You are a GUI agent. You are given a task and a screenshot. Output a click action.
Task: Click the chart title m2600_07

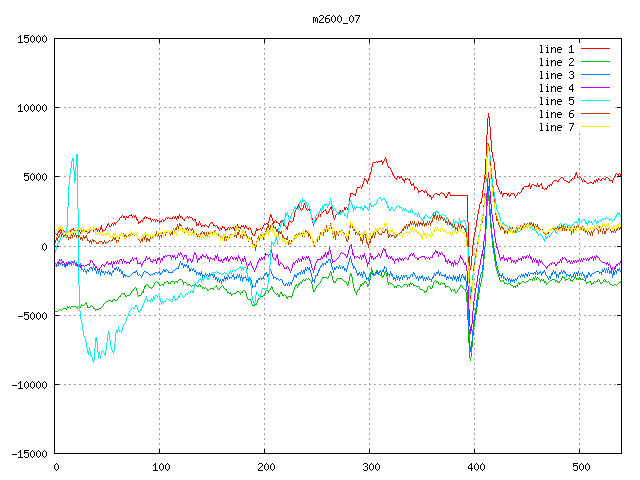338,18
